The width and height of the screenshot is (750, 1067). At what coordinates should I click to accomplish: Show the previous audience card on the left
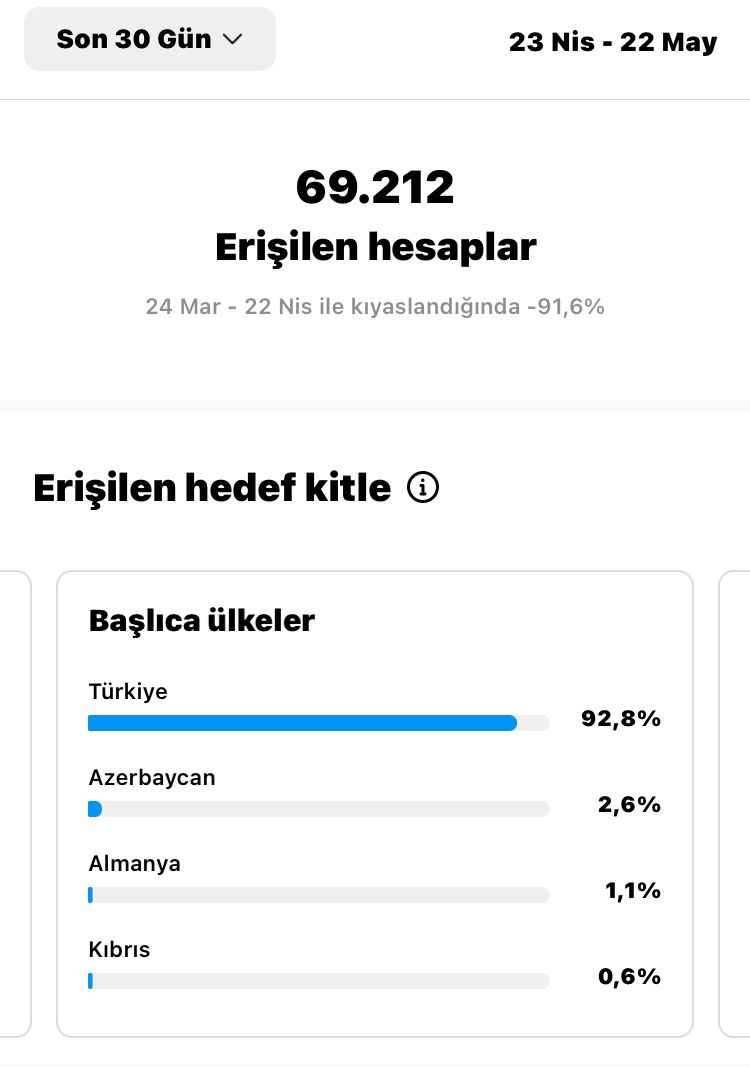click(16, 804)
